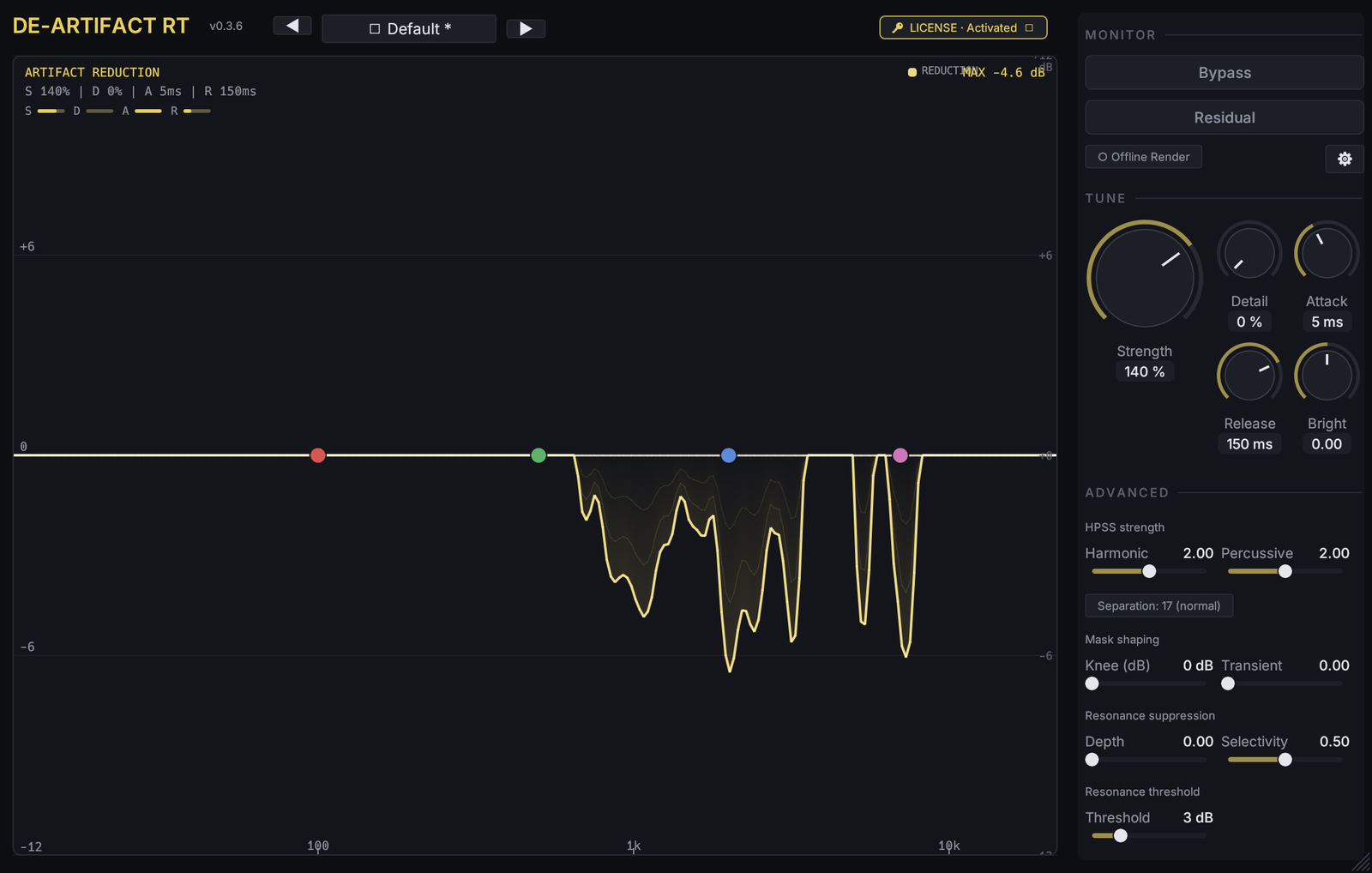Image resolution: width=1372 pixels, height=873 pixels.
Task: Click the Attack value 5 ms
Action: click(1327, 322)
